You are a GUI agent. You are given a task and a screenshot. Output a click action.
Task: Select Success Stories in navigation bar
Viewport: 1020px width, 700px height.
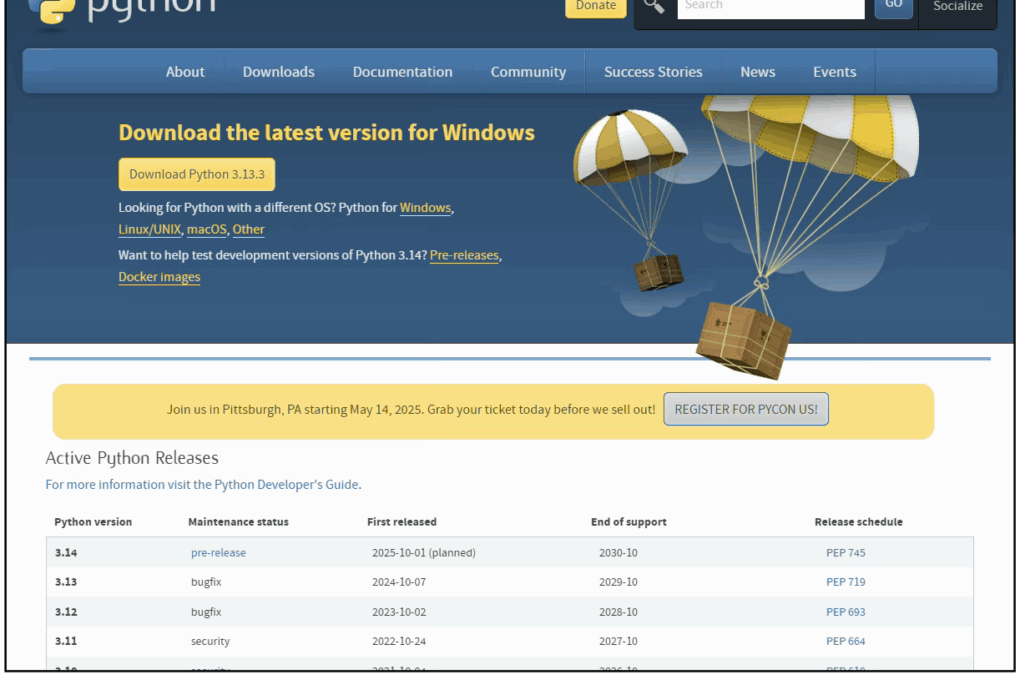653,72
